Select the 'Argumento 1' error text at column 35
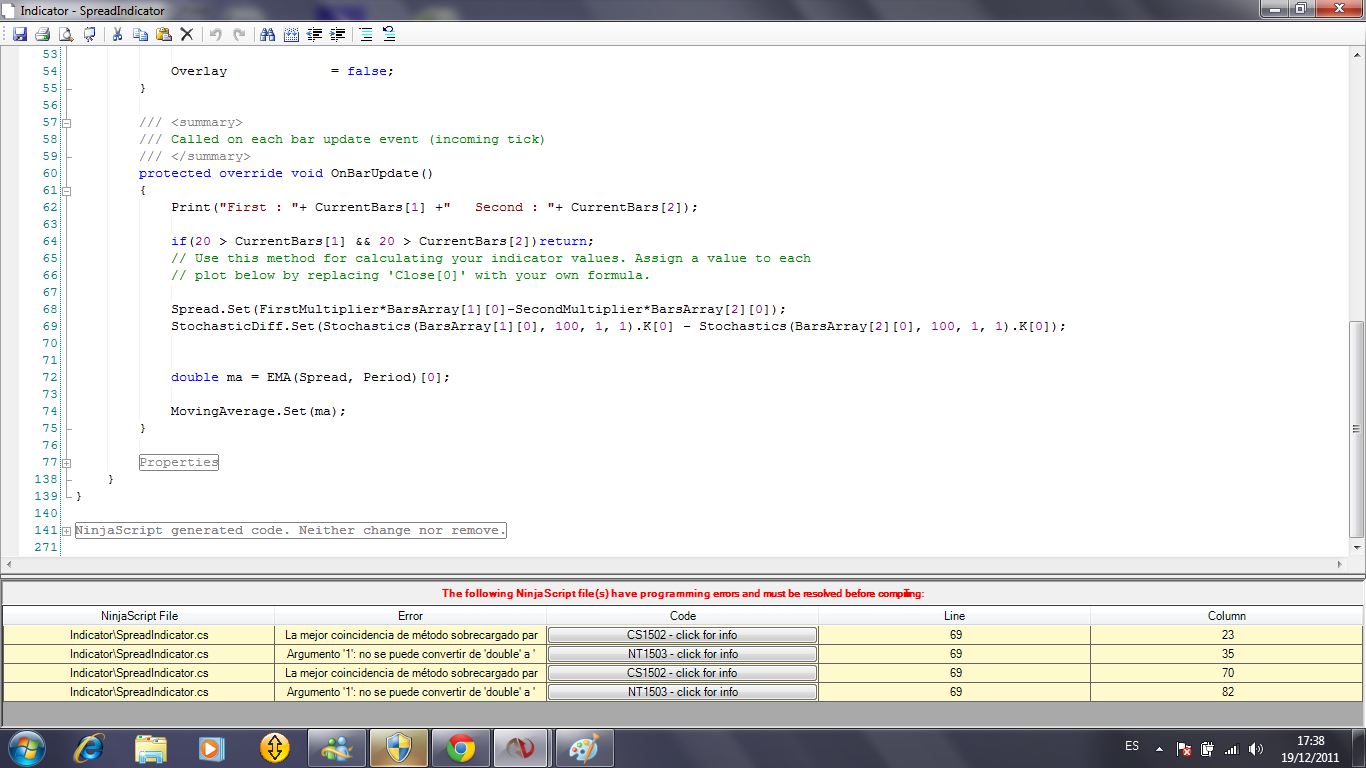 [x=411, y=654]
